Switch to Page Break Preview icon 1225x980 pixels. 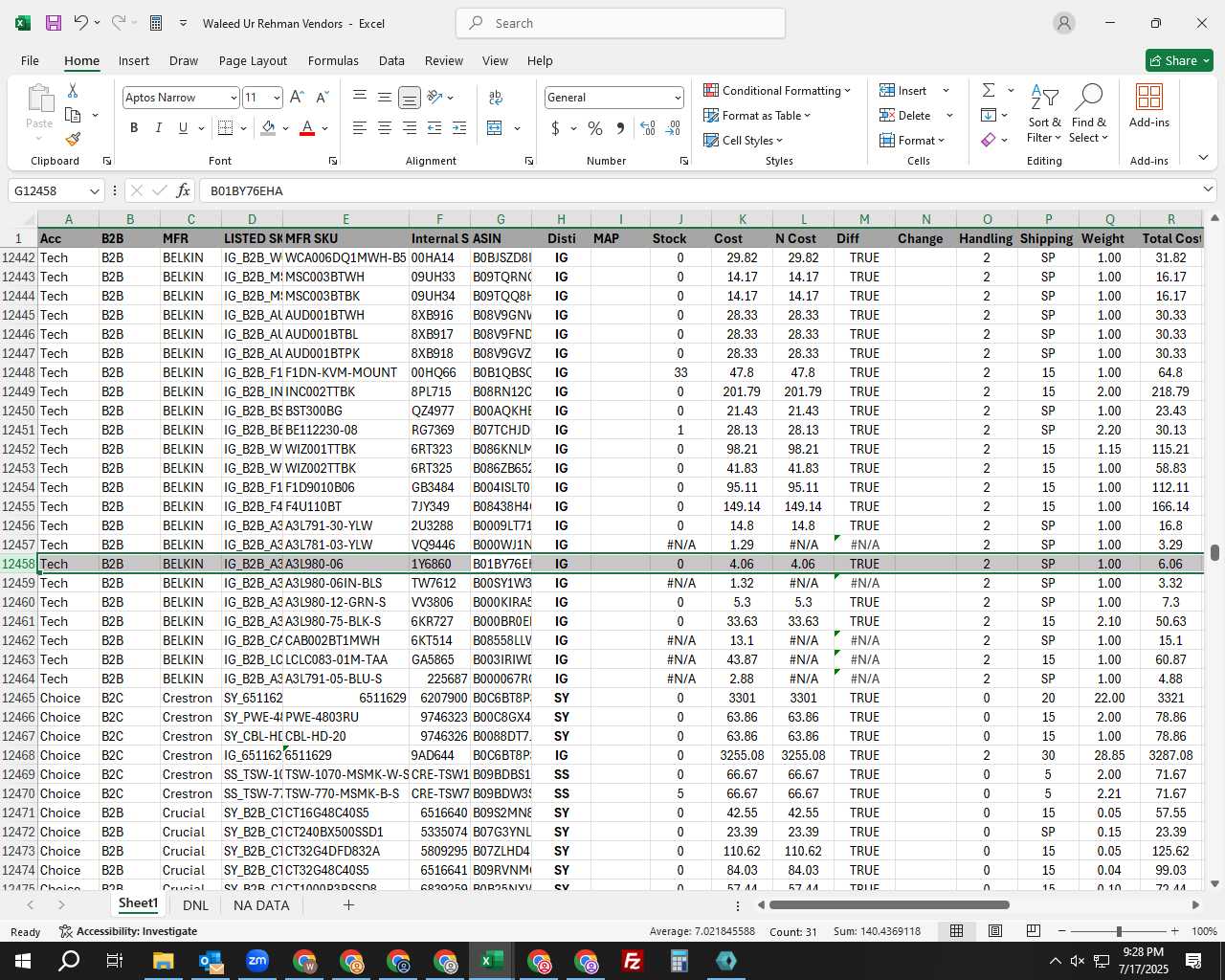click(x=1034, y=931)
